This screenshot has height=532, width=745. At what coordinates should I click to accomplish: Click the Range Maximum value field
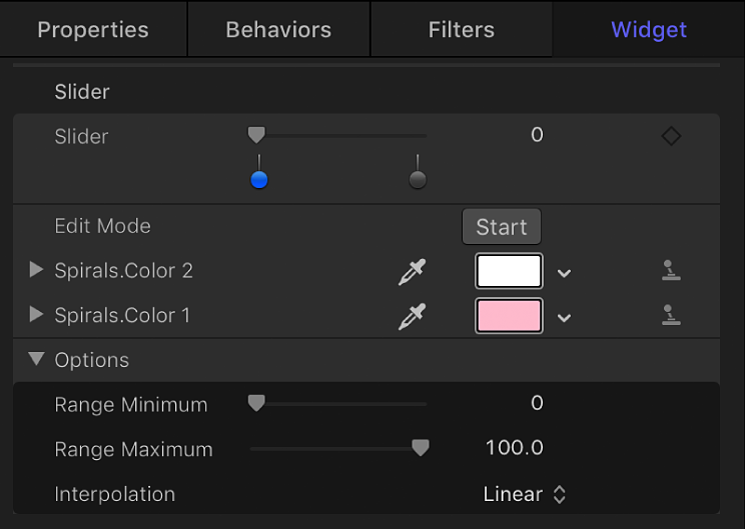click(514, 449)
